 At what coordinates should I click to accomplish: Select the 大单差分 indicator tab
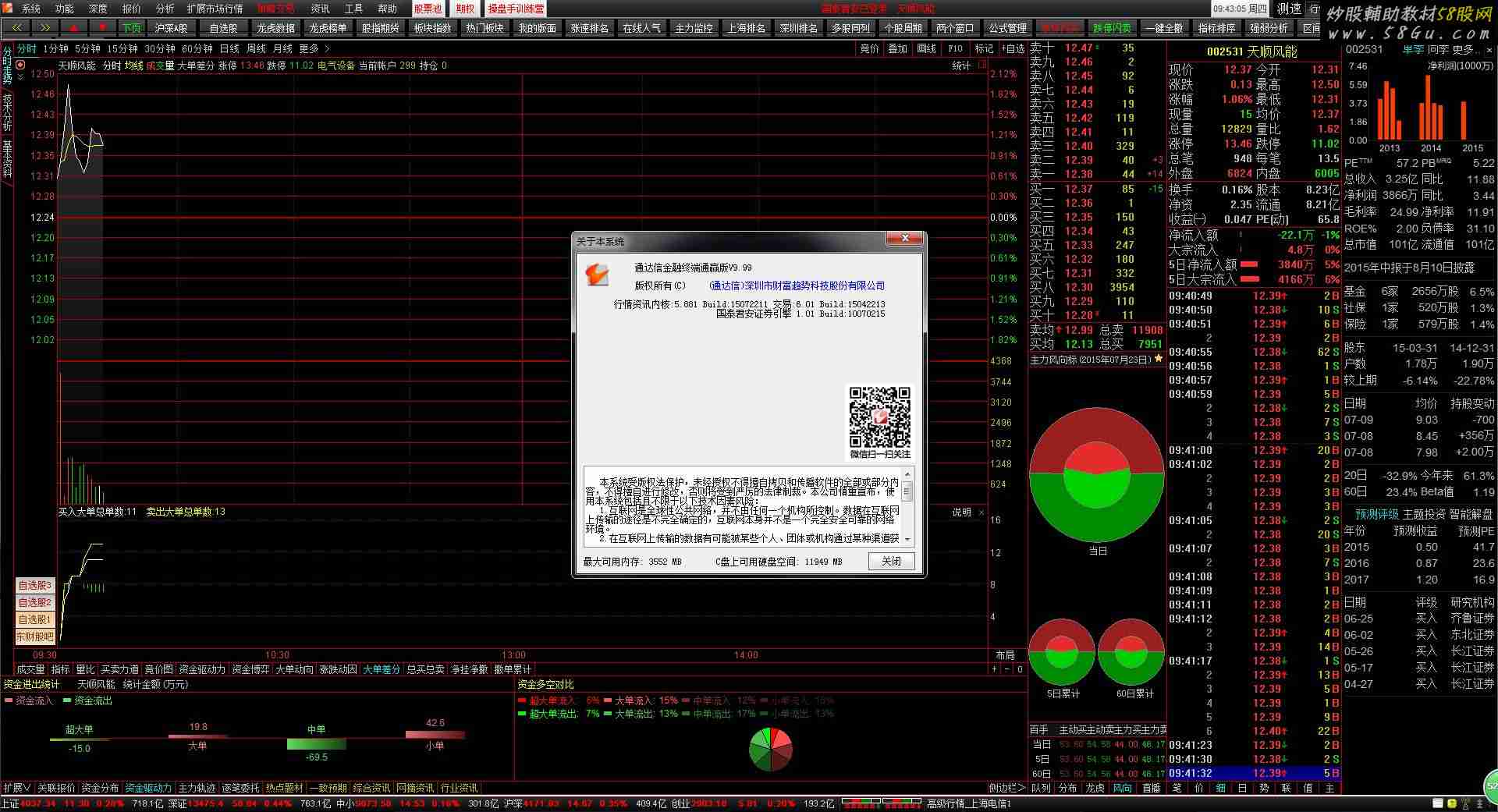point(382,669)
